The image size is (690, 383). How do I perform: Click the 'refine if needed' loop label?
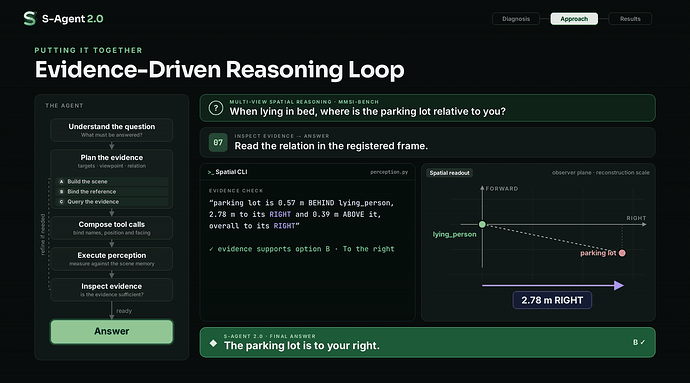43,234
